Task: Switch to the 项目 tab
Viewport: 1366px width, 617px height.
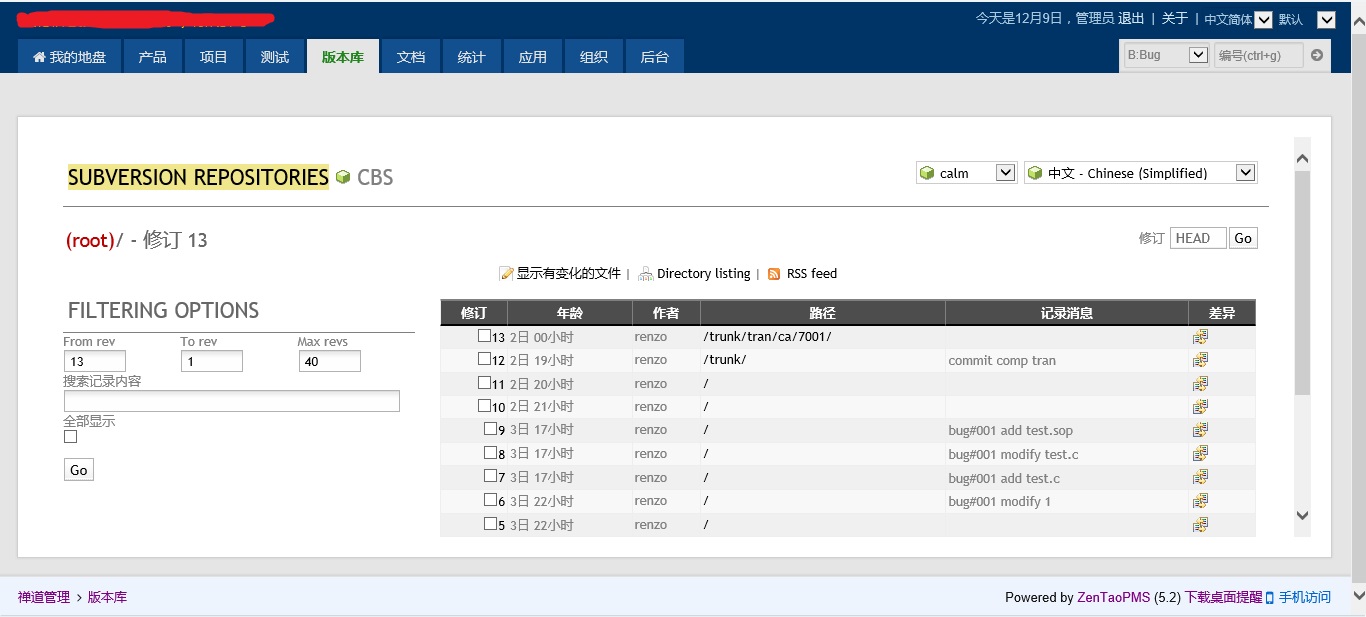Action: pyautogui.click(x=214, y=57)
